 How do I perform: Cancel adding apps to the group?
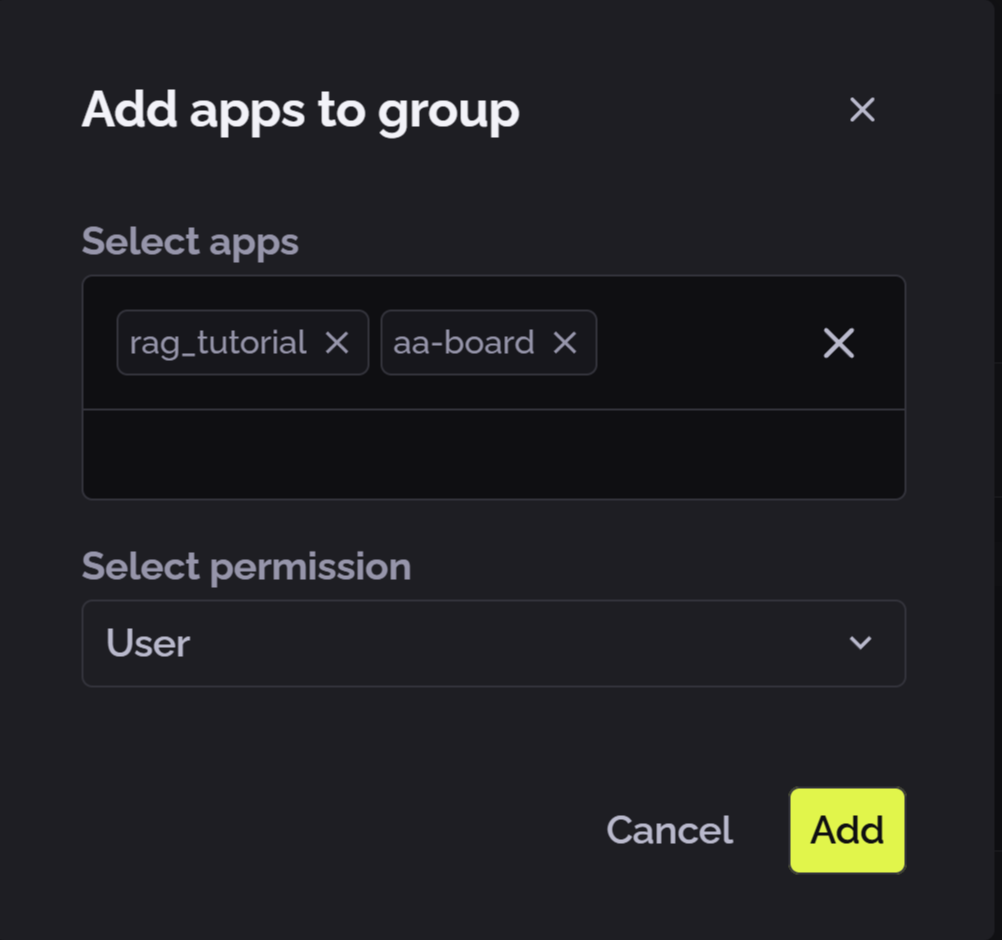coord(668,830)
